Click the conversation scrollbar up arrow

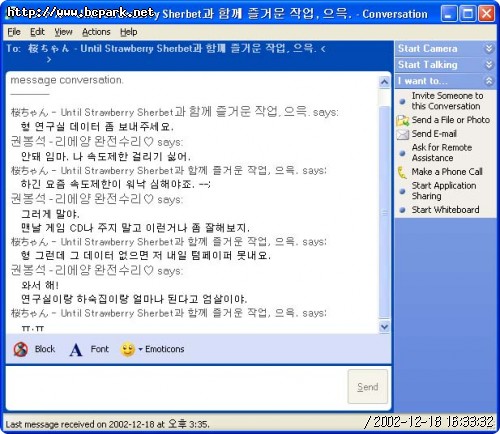(384, 82)
